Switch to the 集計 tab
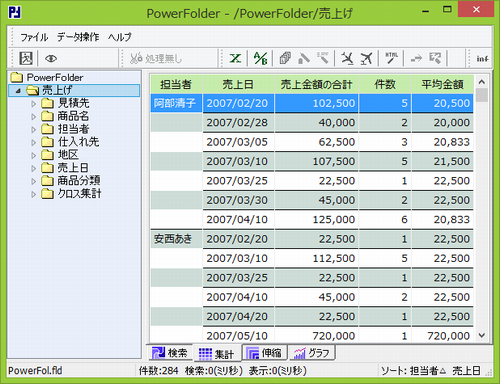This screenshot has height=384, width=500. coord(217,354)
